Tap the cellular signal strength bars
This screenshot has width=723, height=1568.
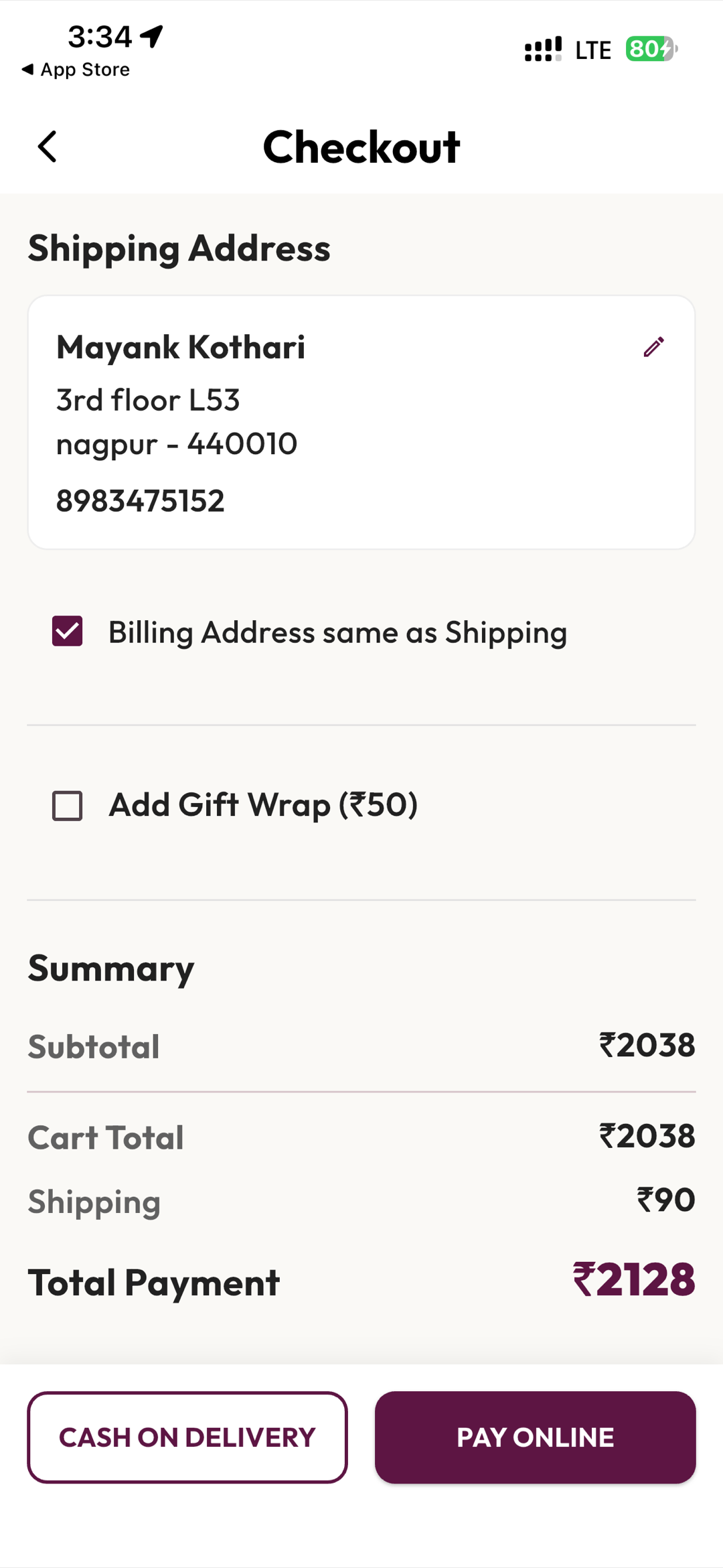(x=543, y=50)
